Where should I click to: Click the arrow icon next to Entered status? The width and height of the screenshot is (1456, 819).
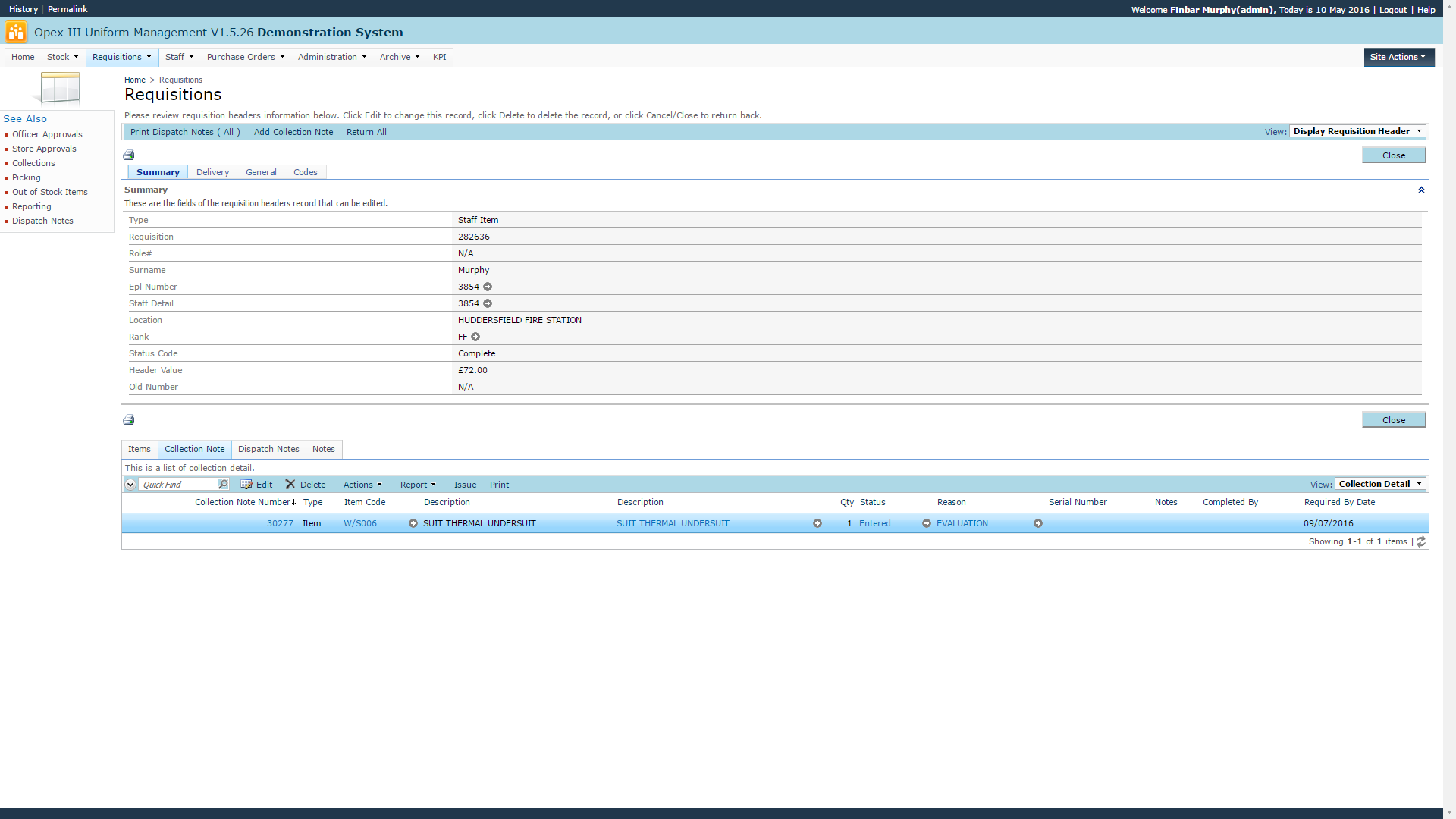926,523
